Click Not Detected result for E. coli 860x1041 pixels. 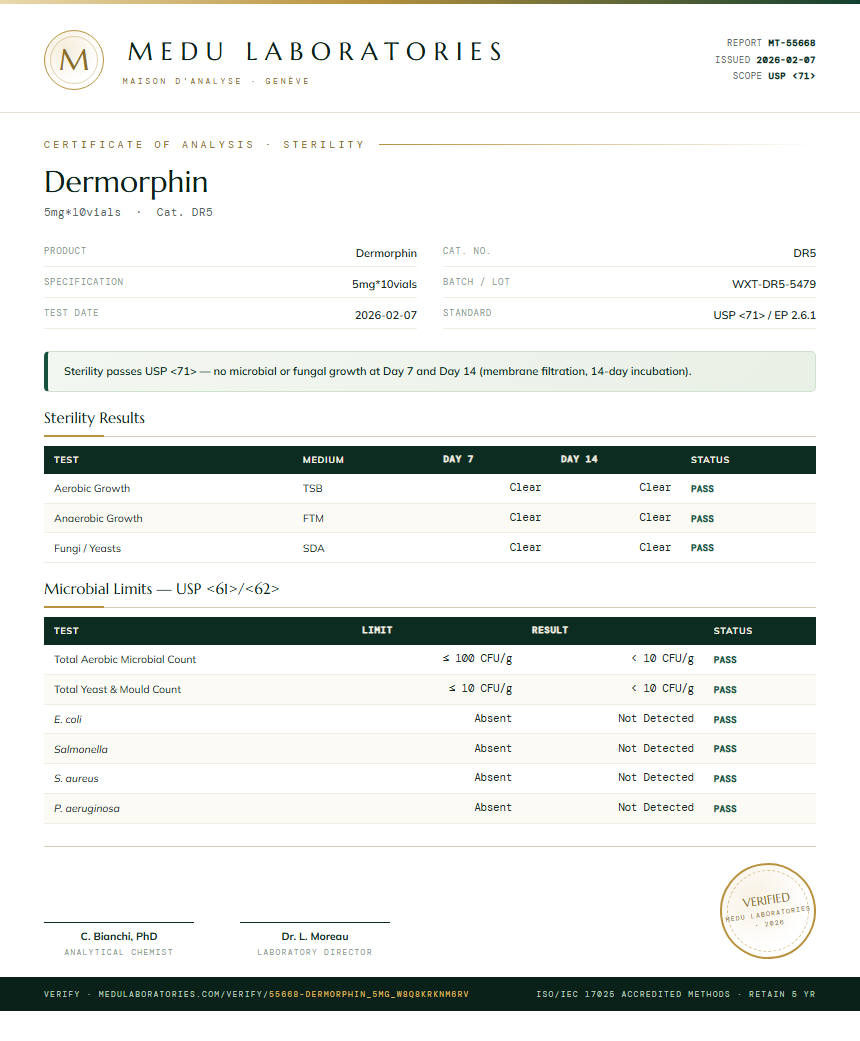click(x=656, y=718)
